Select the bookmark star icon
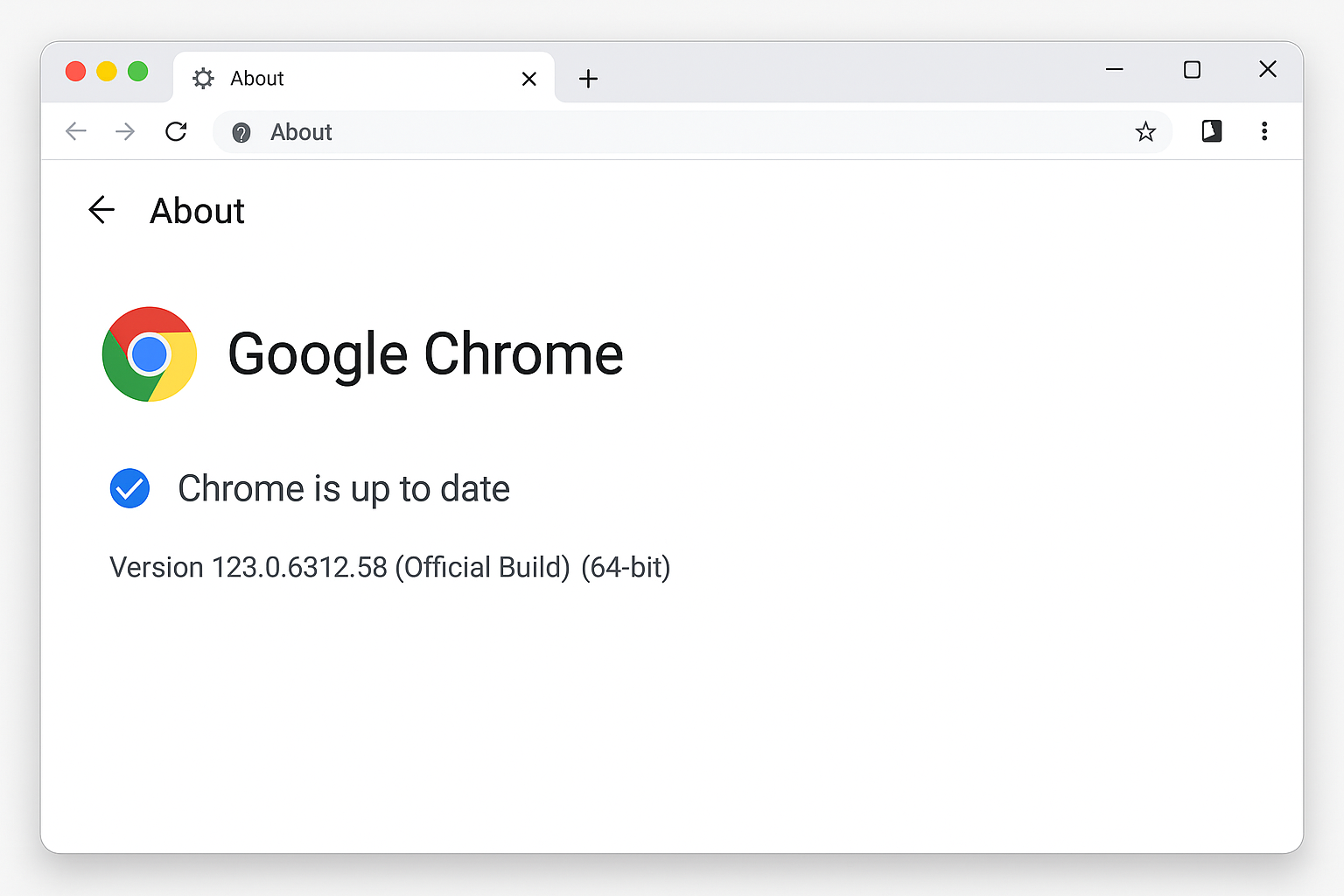This screenshot has width=1344, height=896. [1145, 131]
